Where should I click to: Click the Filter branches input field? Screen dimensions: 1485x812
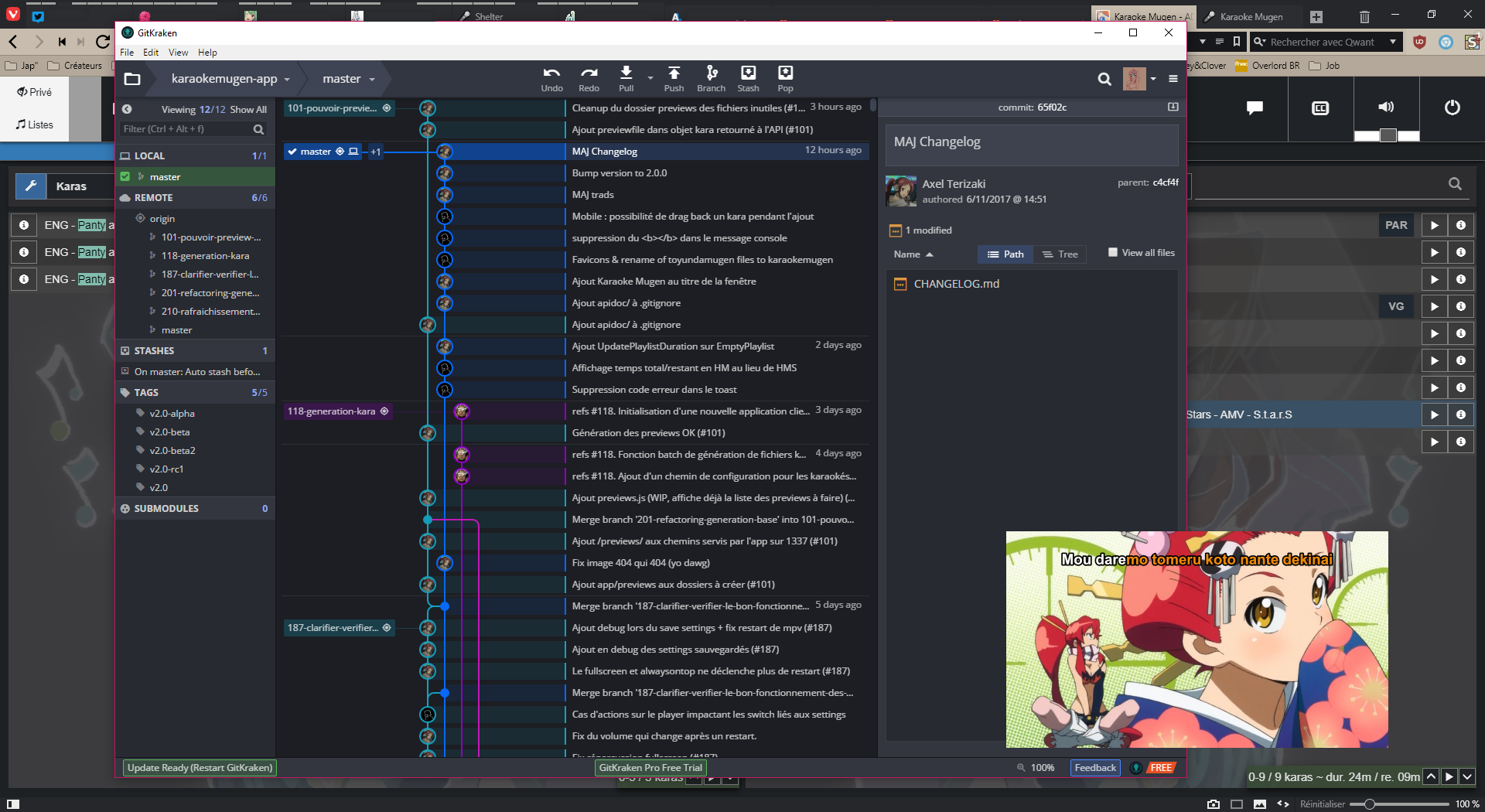click(x=186, y=129)
